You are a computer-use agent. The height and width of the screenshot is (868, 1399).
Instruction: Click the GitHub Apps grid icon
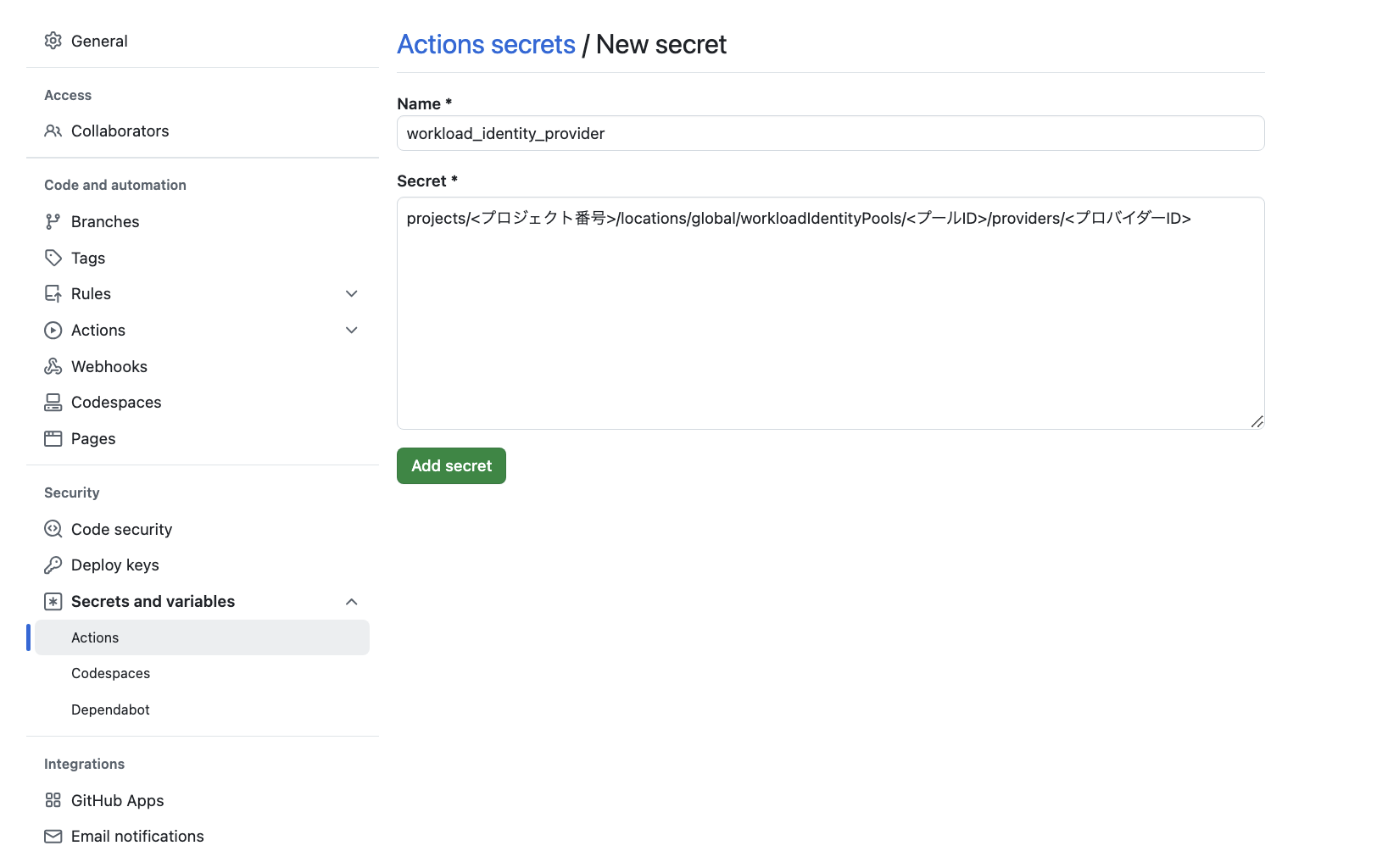53,800
